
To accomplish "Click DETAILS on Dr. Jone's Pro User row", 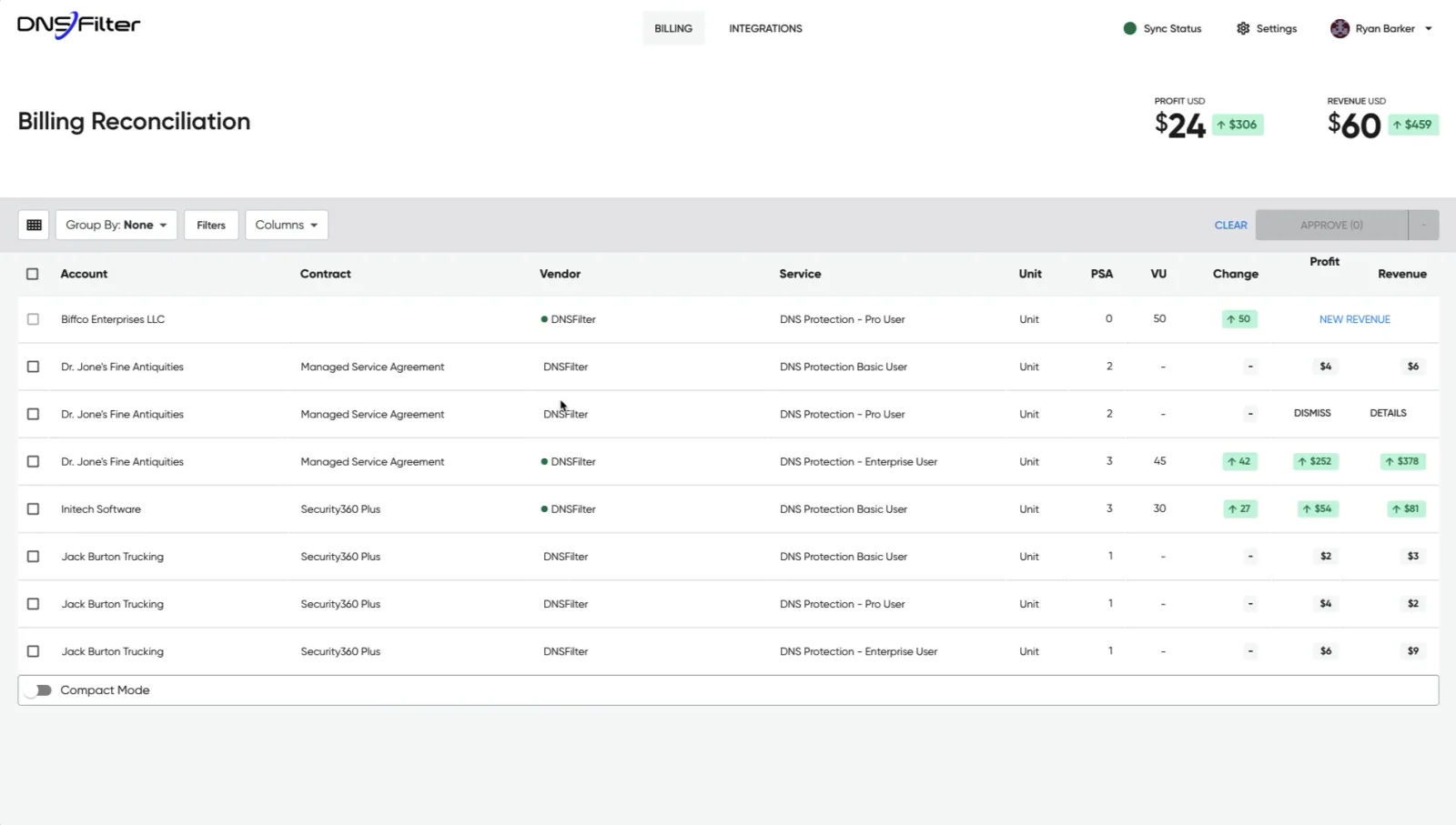I will point(1388,413).
